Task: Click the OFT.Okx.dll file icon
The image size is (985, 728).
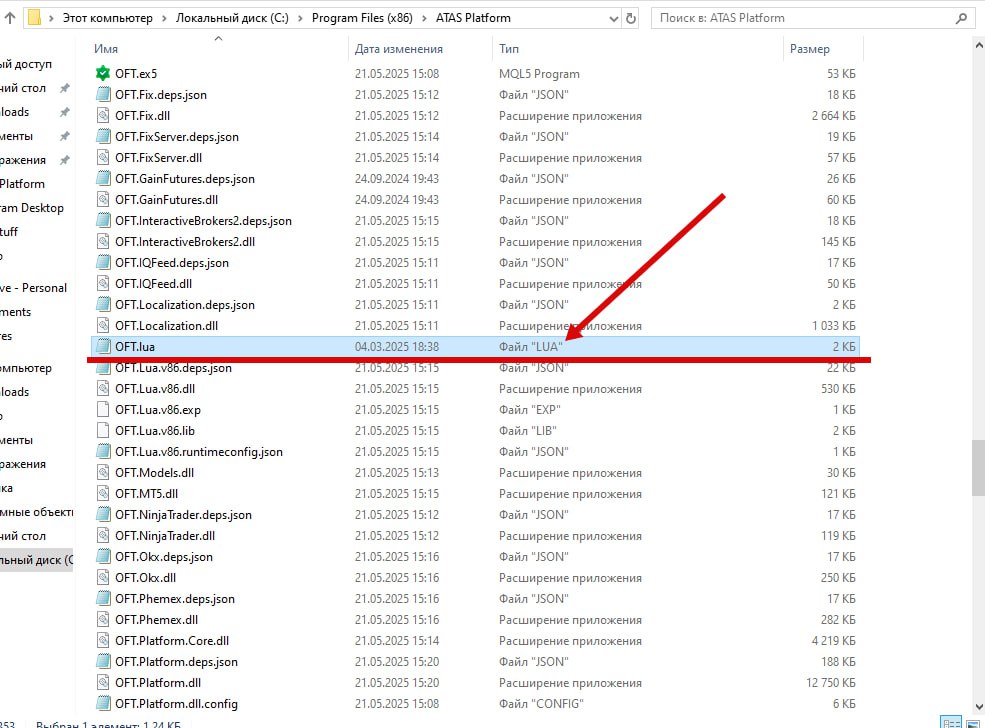Action: point(103,578)
